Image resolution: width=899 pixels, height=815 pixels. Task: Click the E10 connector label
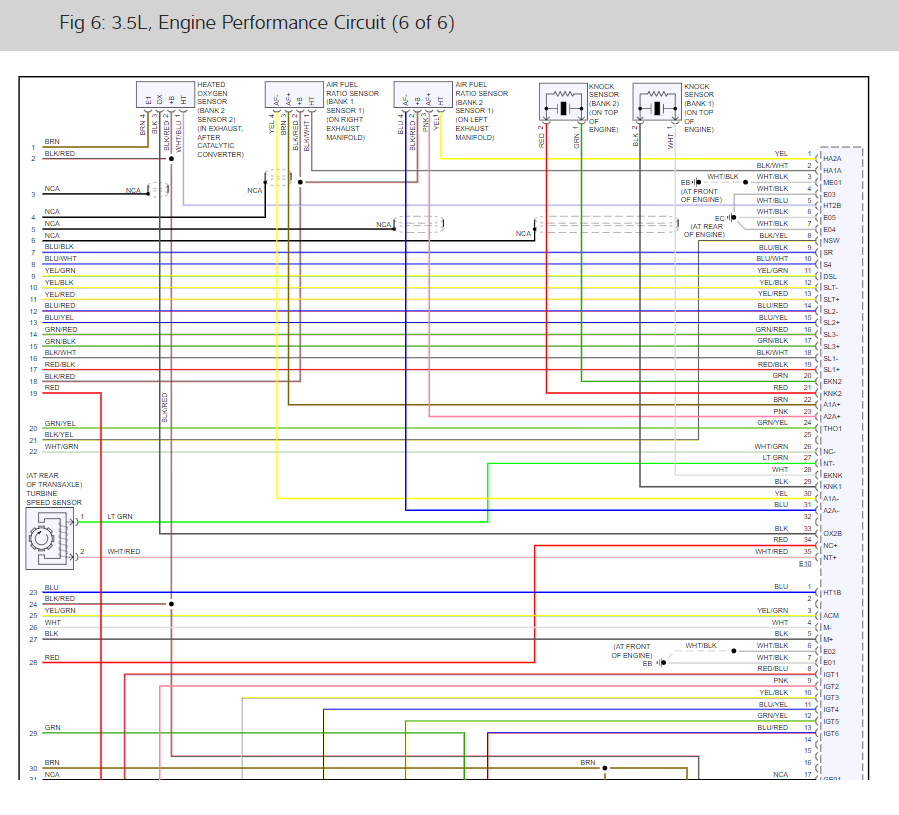pyautogui.click(x=805, y=564)
